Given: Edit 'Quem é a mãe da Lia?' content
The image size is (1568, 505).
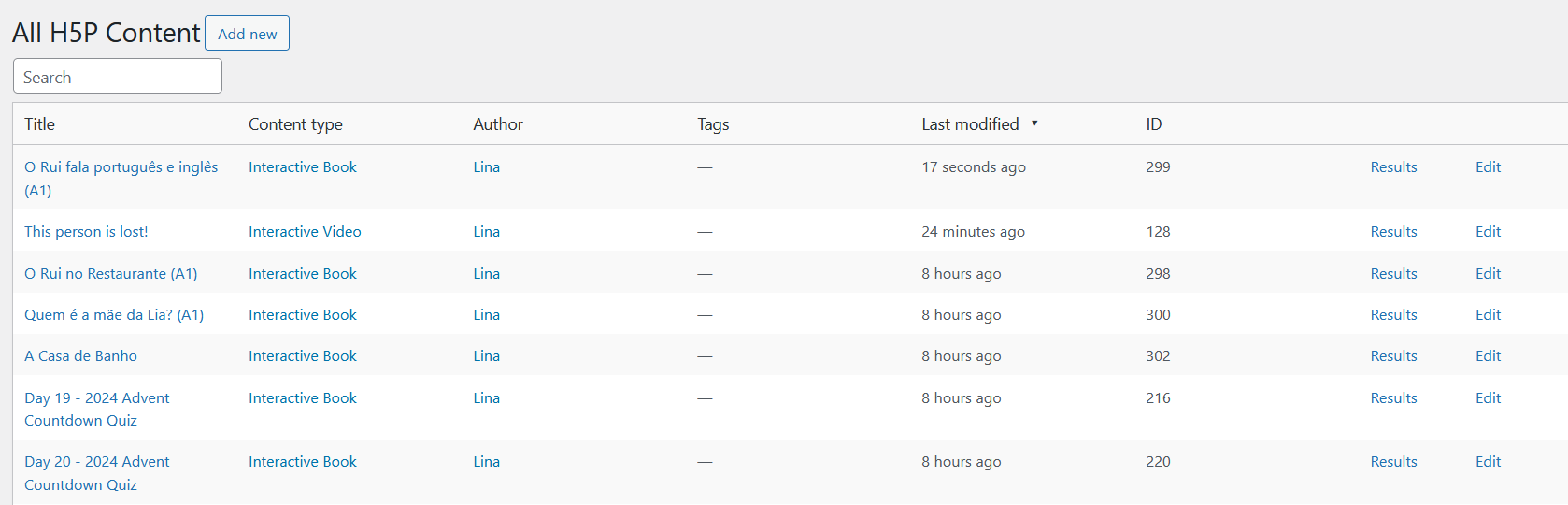Looking at the screenshot, I should coord(1488,315).
